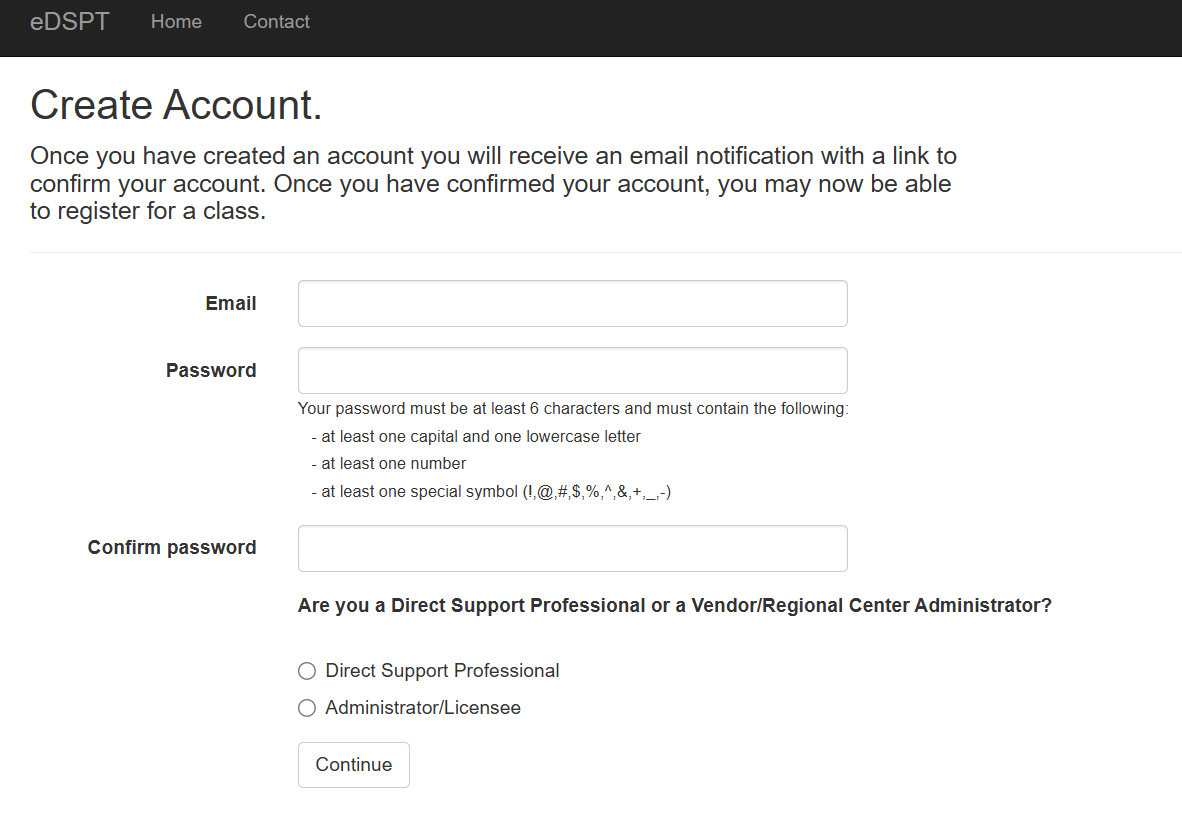
Task: Click the Create Account heading
Action: pyautogui.click(x=176, y=104)
